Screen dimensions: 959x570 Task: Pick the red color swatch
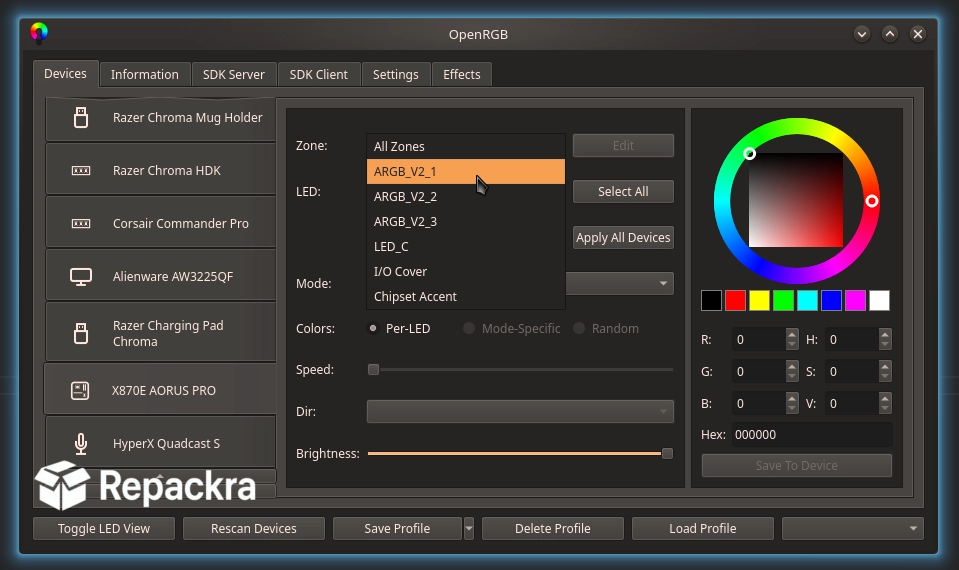click(735, 300)
